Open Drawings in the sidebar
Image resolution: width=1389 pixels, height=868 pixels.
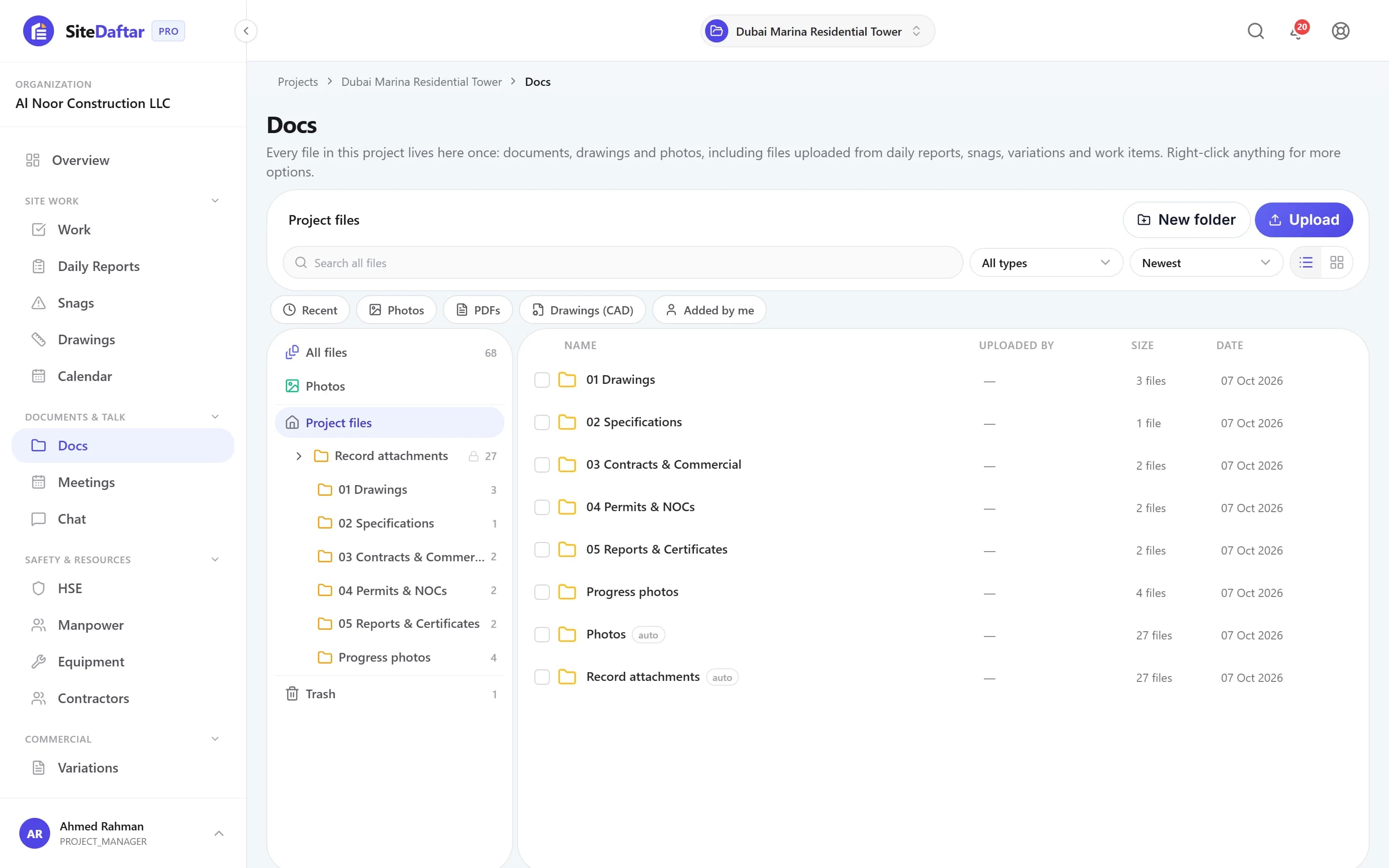(x=123, y=339)
